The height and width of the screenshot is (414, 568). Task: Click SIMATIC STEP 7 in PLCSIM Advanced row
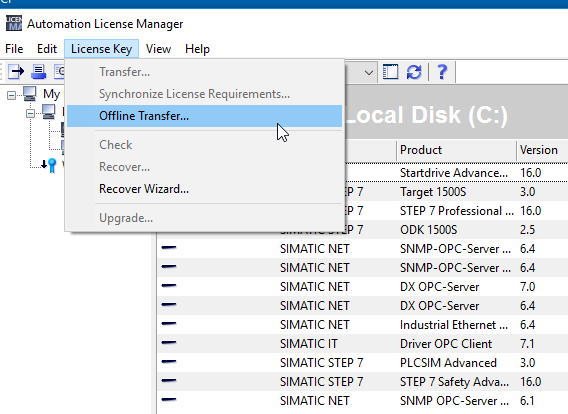(321, 363)
